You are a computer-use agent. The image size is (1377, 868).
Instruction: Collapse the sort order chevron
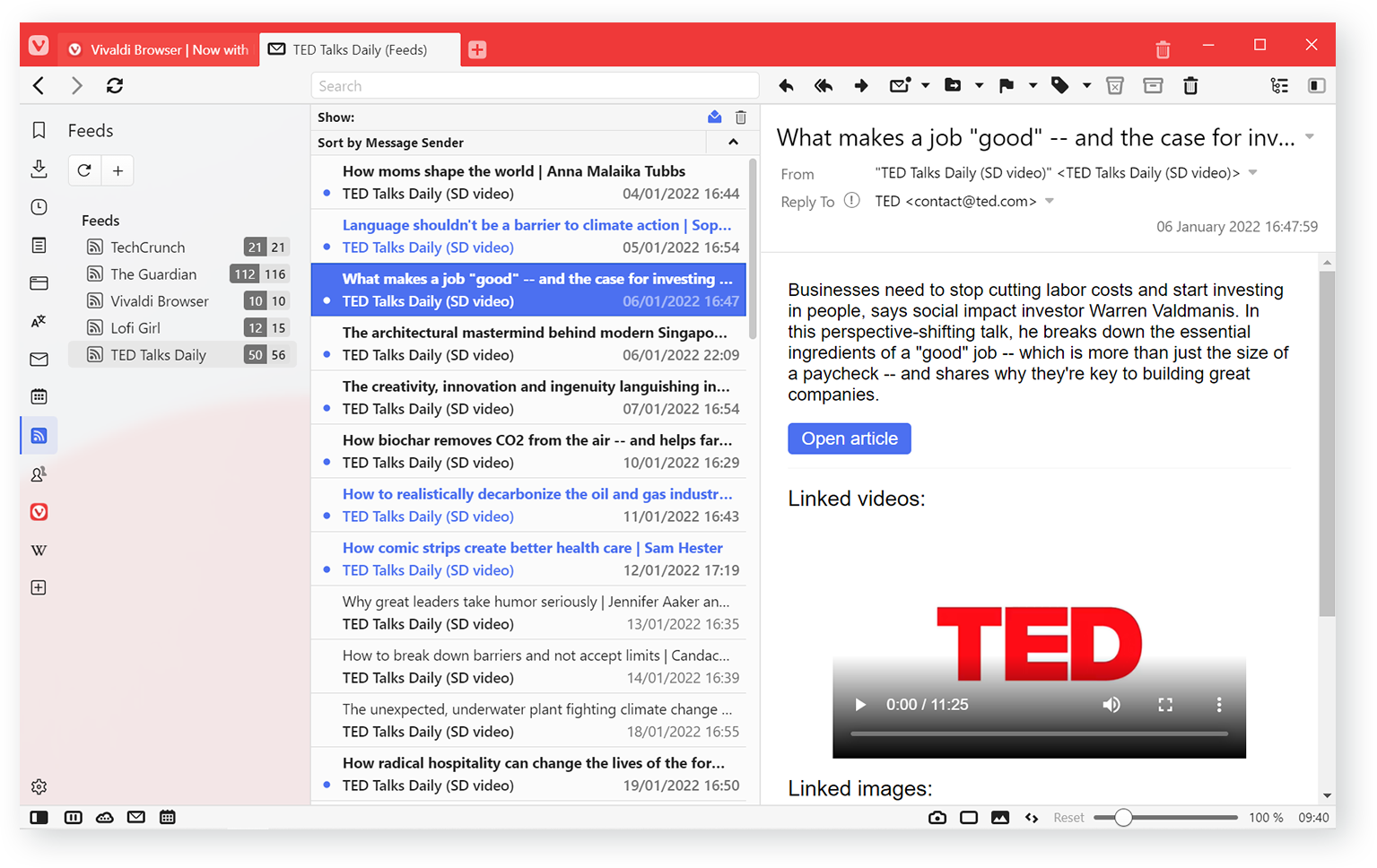click(x=733, y=143)
